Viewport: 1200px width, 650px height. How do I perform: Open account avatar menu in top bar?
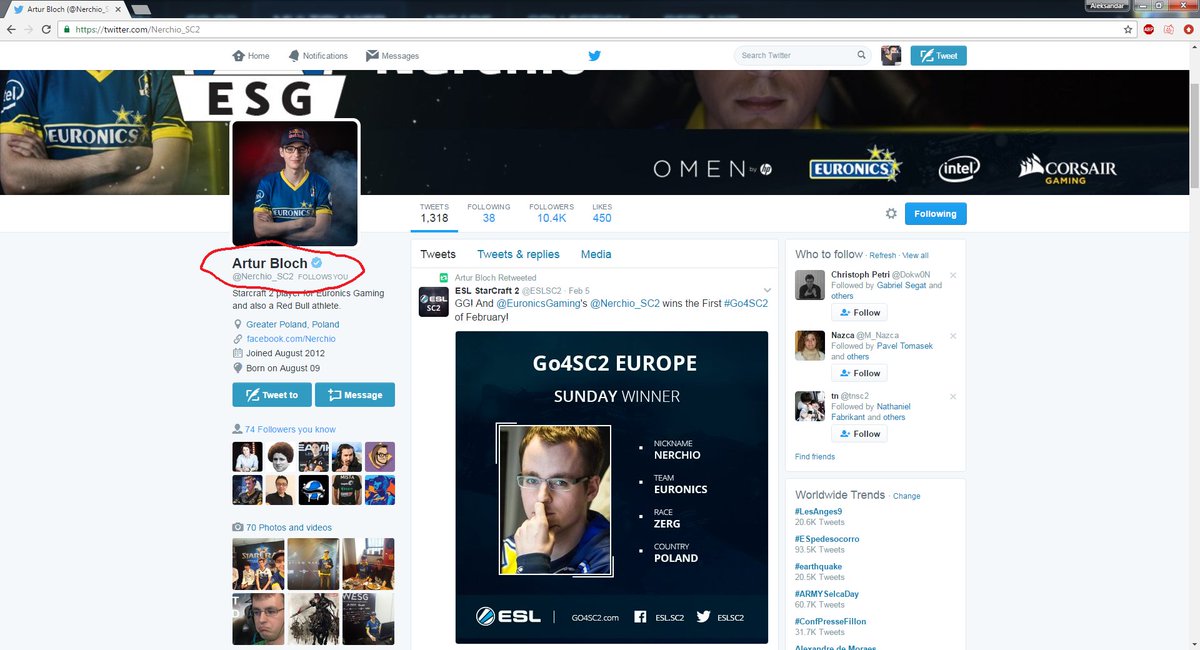(x=891, y=56)
